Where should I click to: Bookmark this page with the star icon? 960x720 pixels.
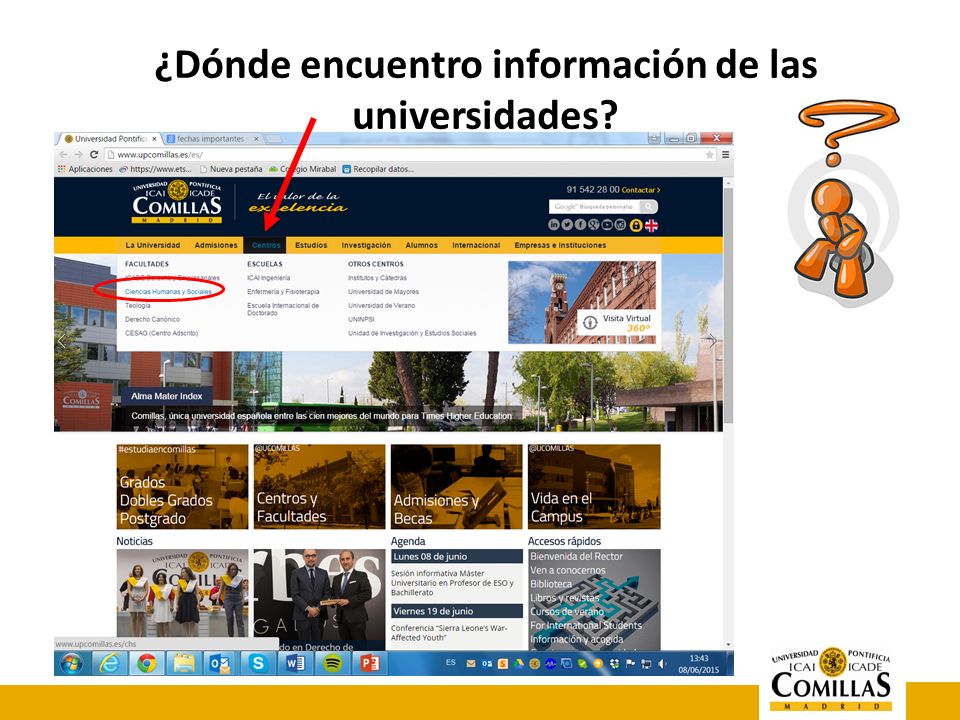pyautogui.click(x=710, y=155)
